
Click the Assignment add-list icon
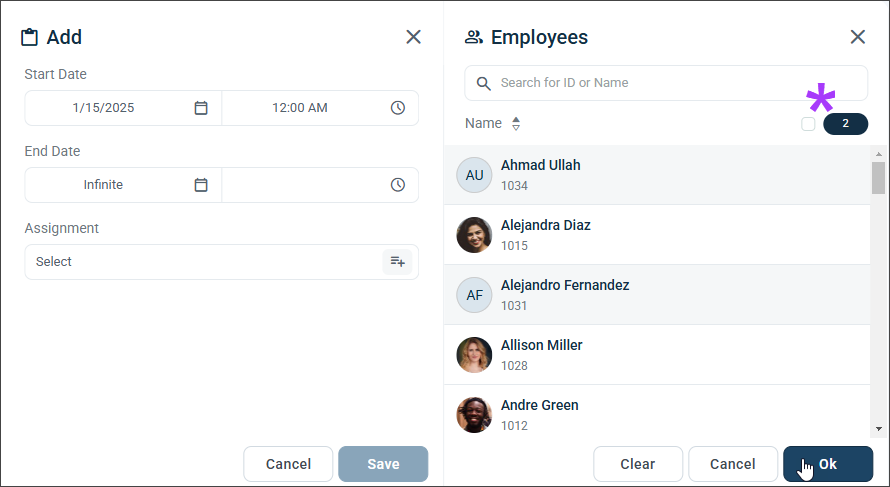(x=397, y=262)
